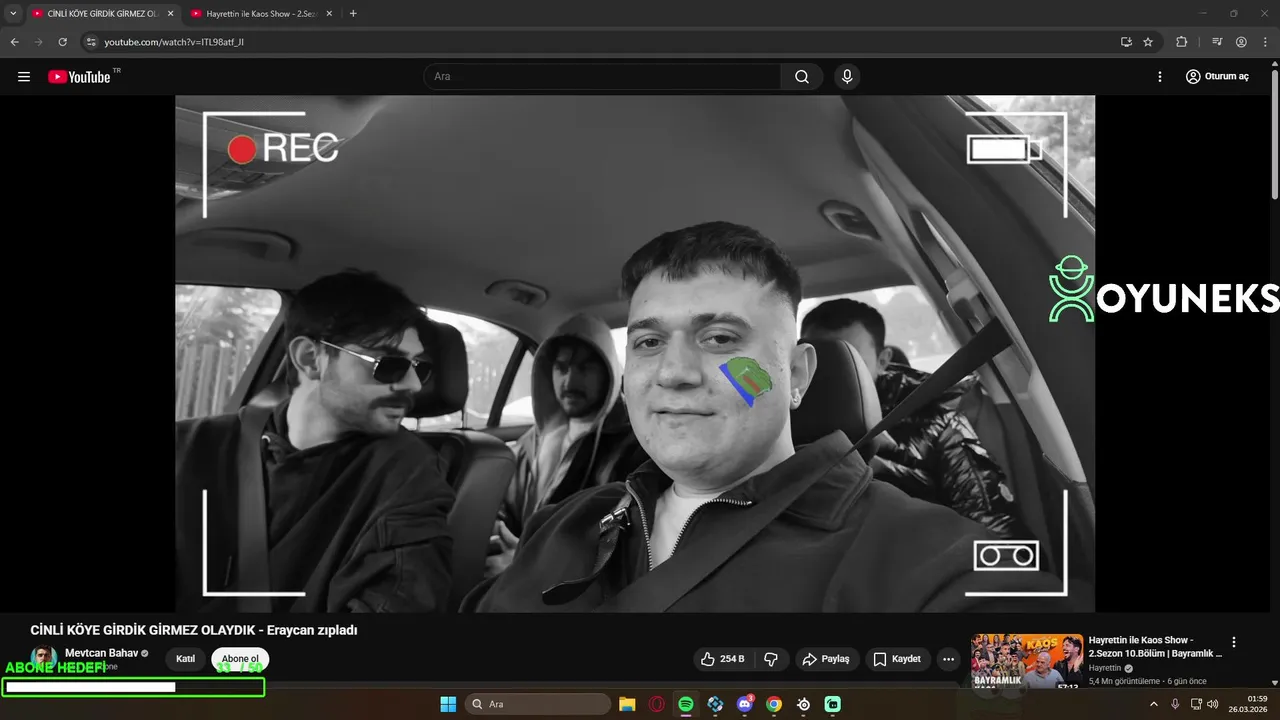Focus the YouTube Ara search field
Image resolution: width=1280 pixels, height=720 pixels.
[x=603, y=77]
